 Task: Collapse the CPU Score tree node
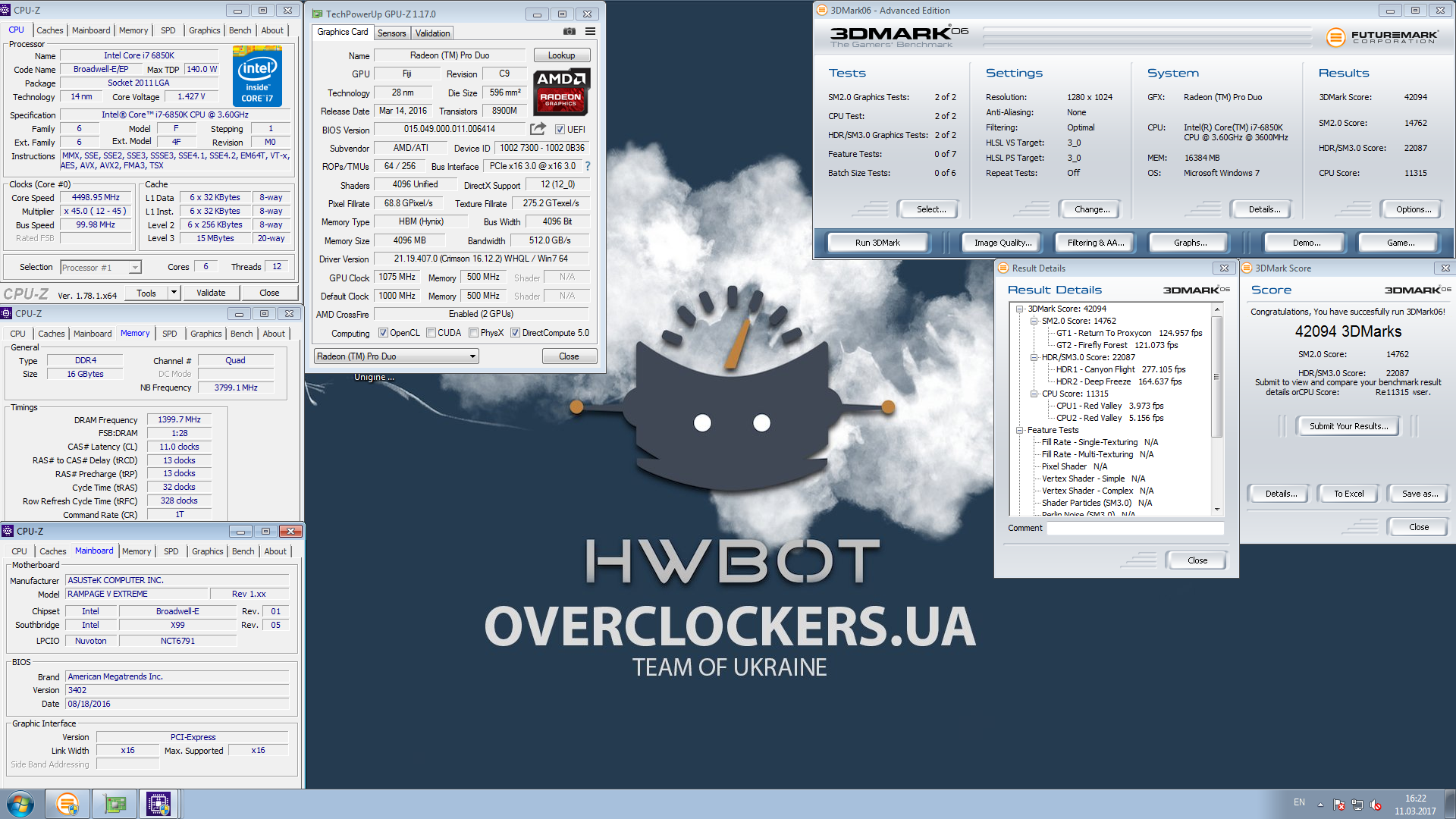tap(1034, 394)
